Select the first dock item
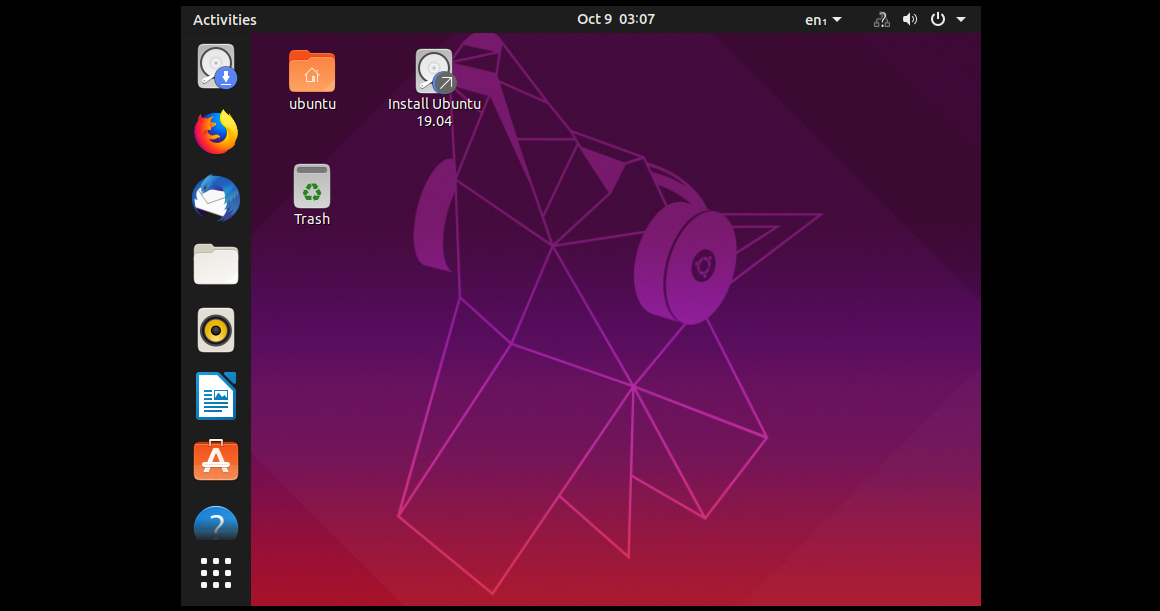The width and height of the screenshot is (1160, 611). tap(215, 66)
